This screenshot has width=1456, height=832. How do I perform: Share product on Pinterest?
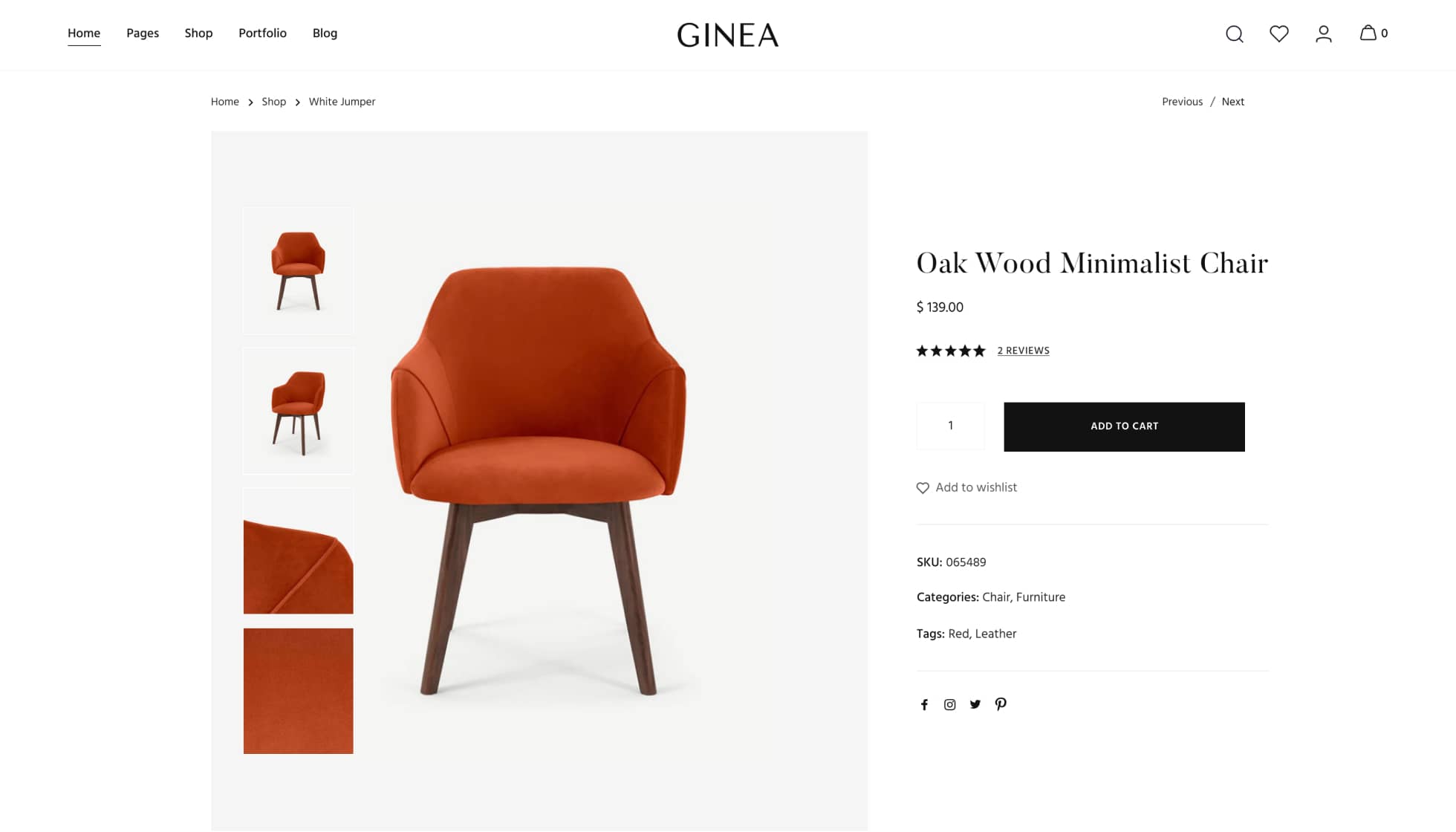point(1001,704)
